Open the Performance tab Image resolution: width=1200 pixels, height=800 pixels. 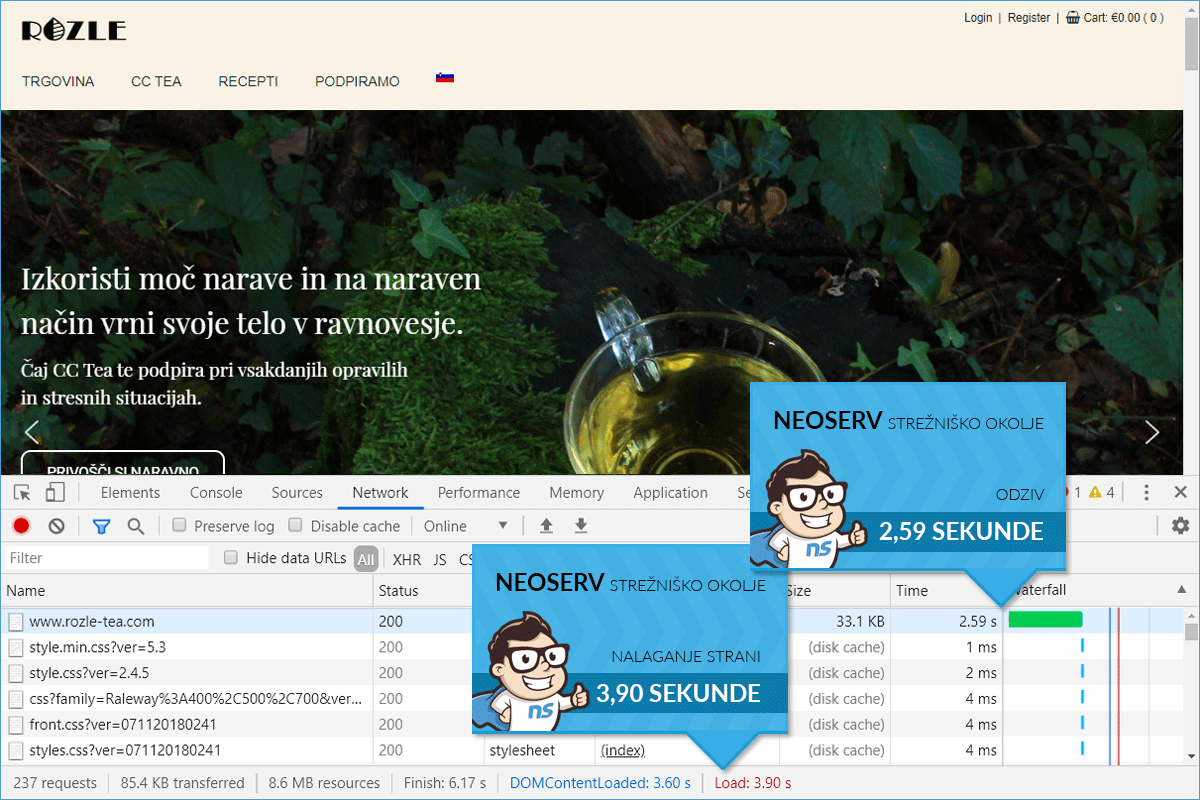(478, 492)
